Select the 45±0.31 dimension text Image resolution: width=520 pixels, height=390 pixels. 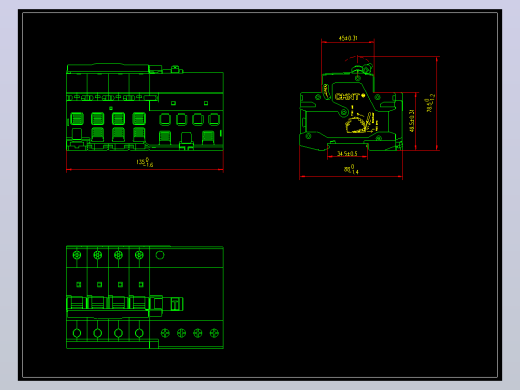pyautogui.click(x=348, y=38)
